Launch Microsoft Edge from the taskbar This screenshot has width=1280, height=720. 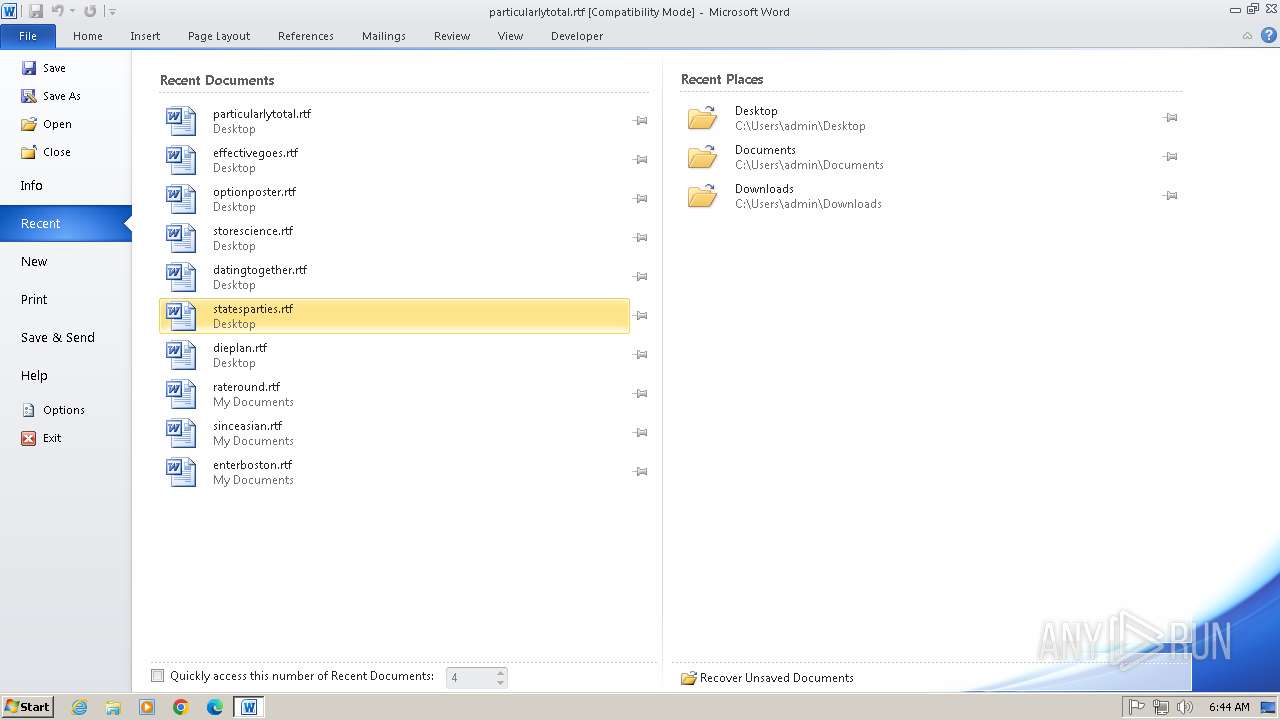[215, 707]
